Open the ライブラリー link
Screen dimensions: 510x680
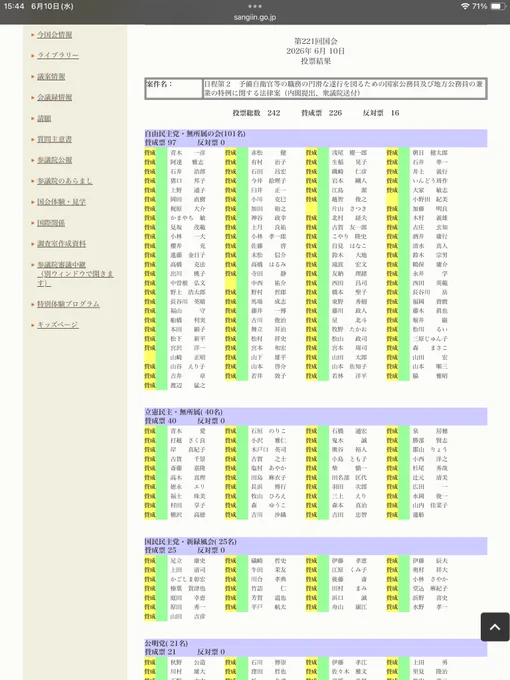tap(58, 56)
